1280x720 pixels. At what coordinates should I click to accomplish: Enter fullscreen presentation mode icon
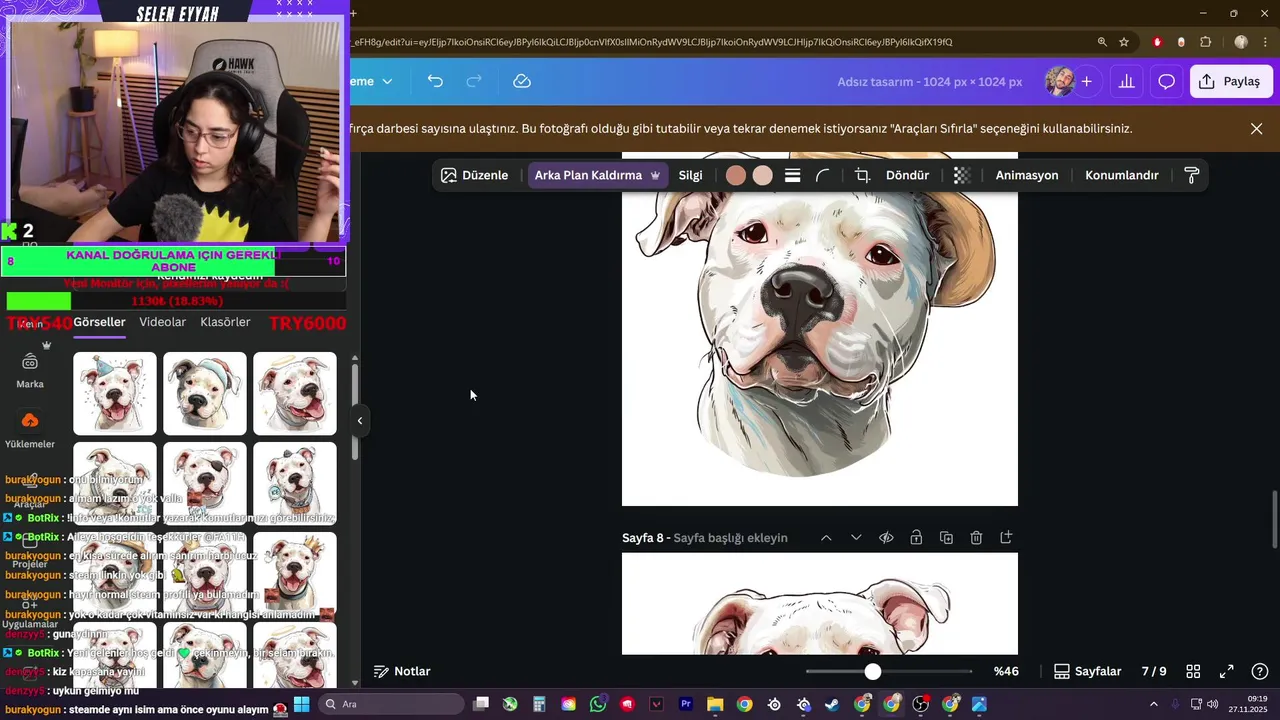[x=1226, y=671]
